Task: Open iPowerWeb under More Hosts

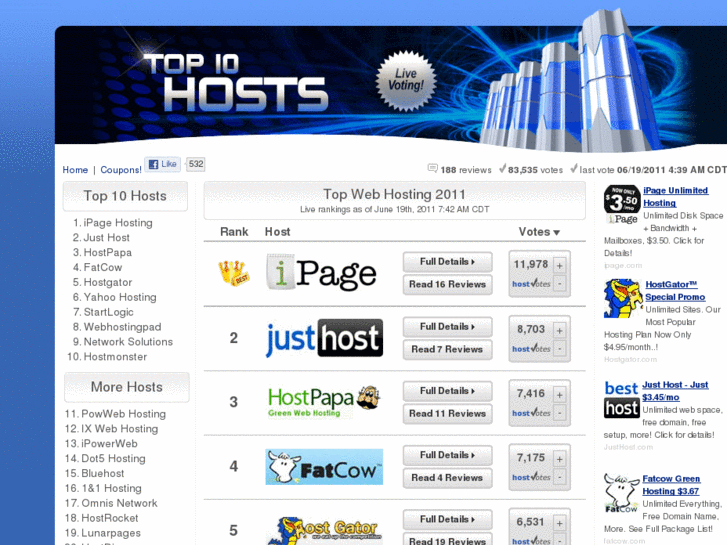Action: 109,443
